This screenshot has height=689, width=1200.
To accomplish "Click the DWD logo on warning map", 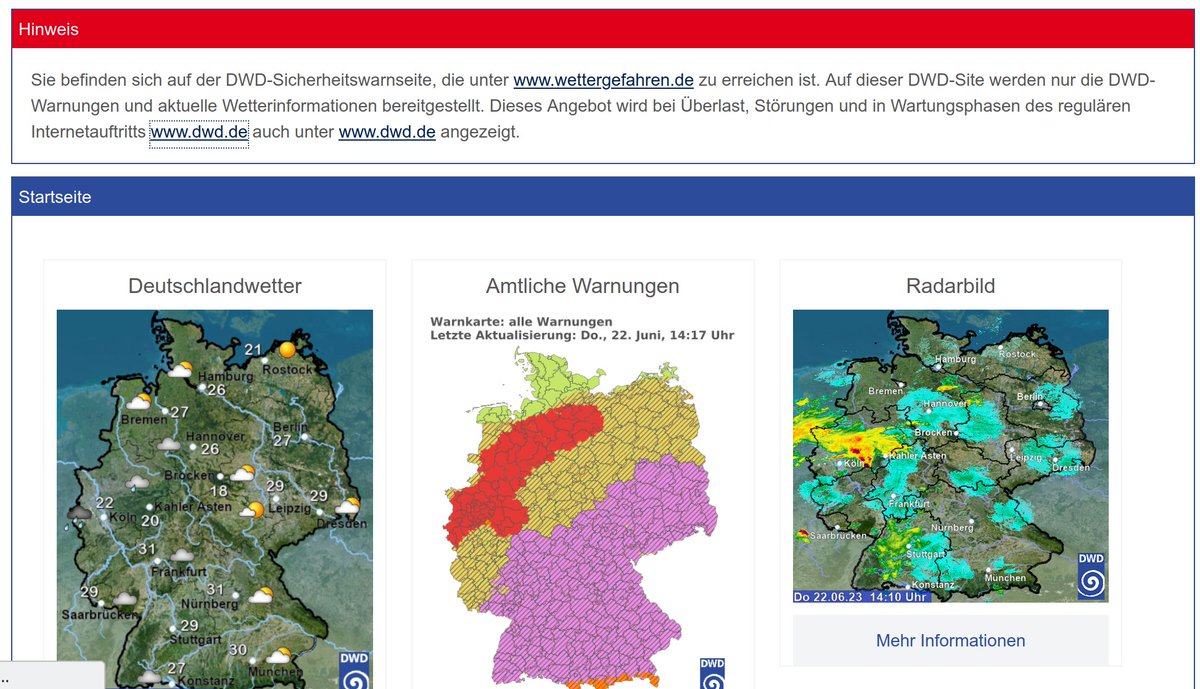I will point(712,674).
